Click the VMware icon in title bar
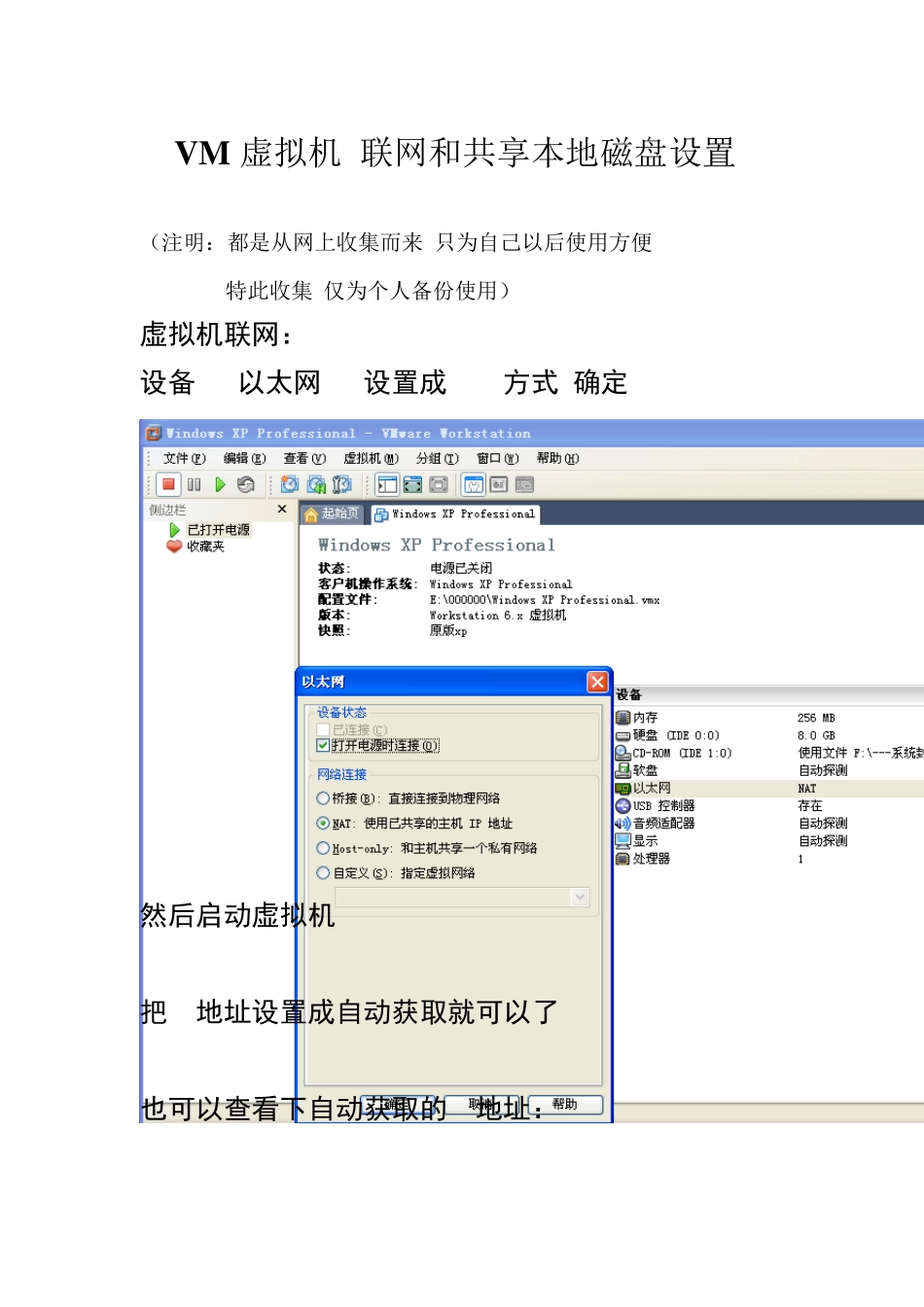 154,434
